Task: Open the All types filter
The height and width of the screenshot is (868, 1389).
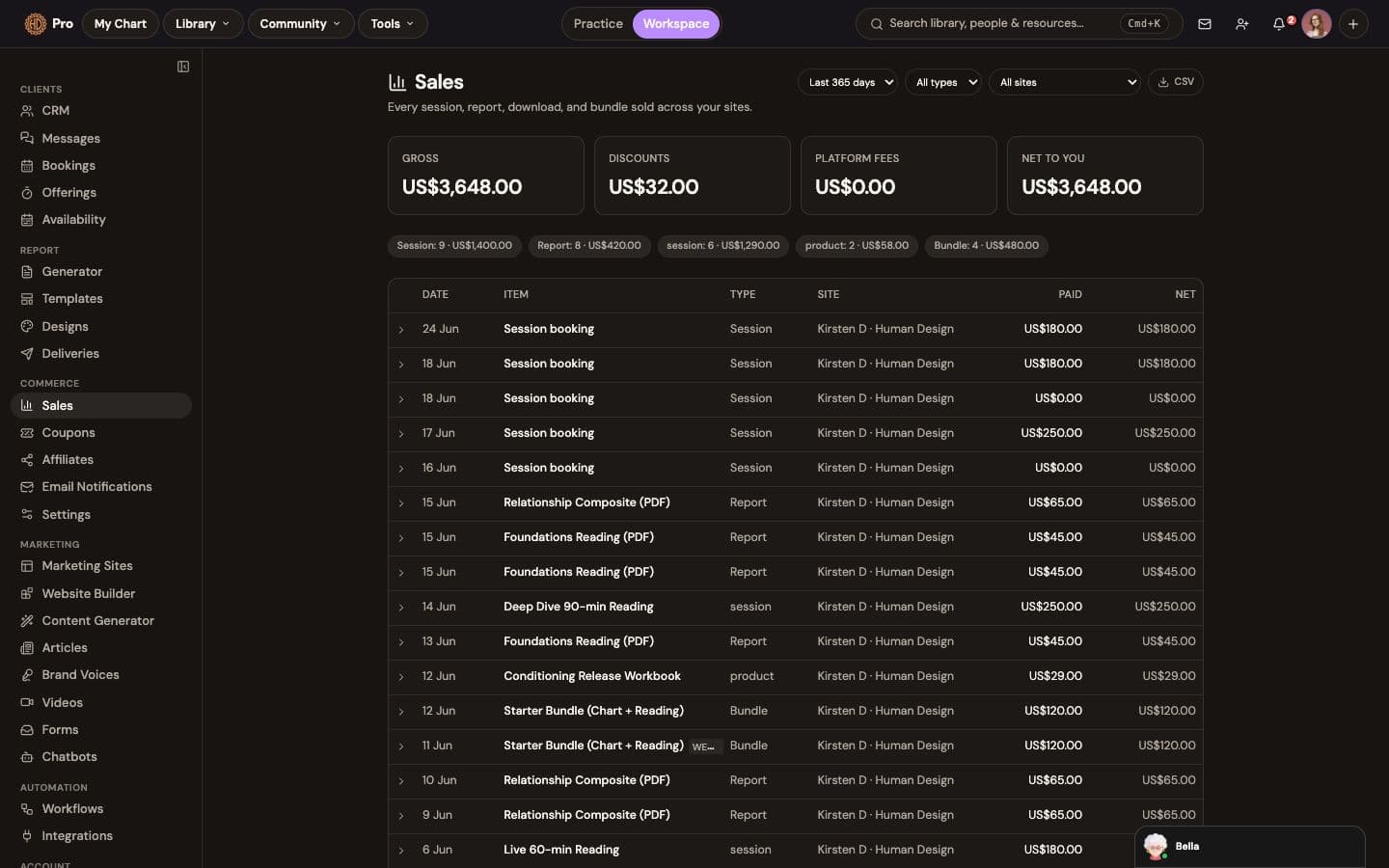Action: pos(943,82)
